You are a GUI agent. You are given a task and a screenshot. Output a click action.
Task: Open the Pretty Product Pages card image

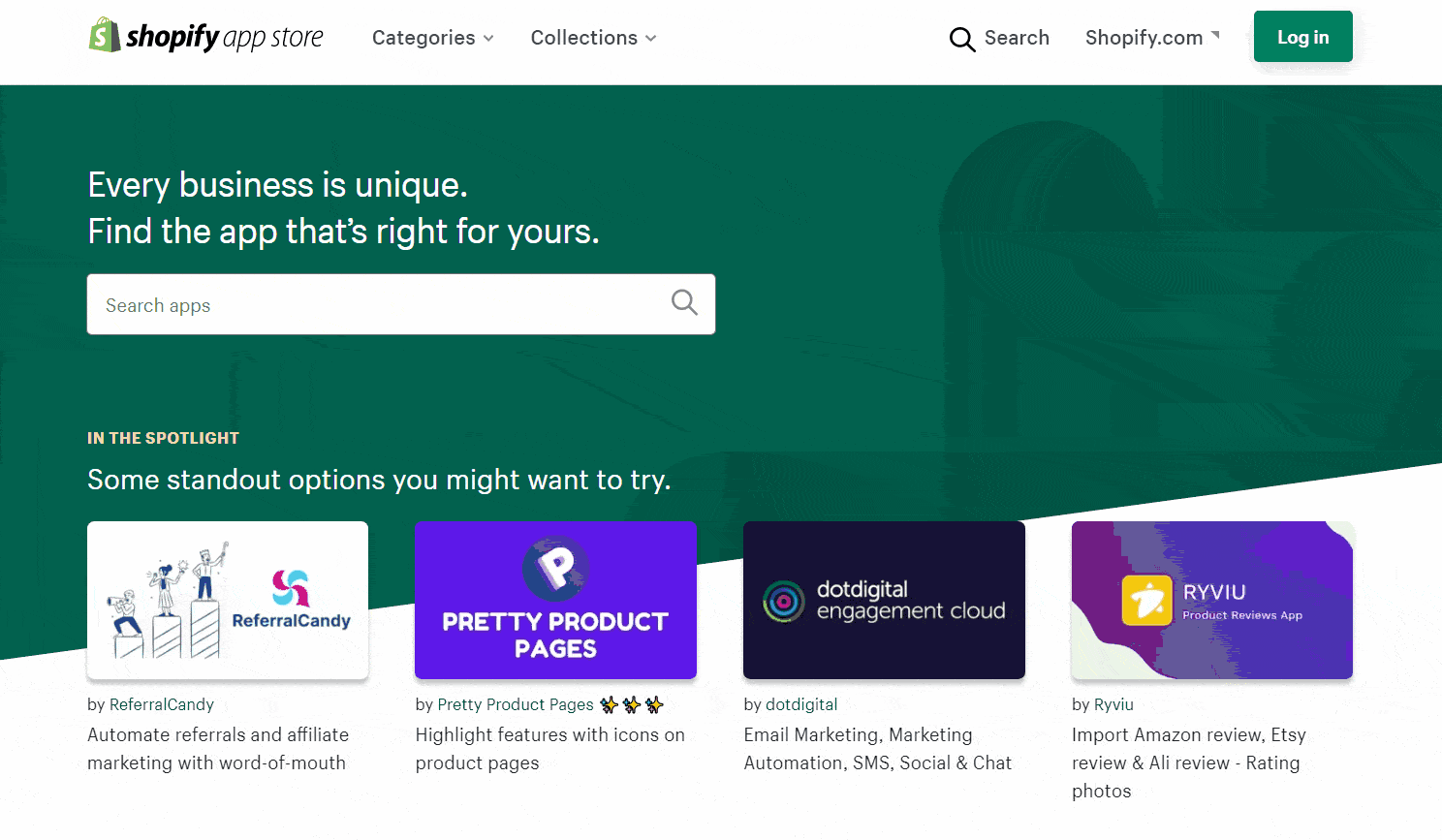555,600
